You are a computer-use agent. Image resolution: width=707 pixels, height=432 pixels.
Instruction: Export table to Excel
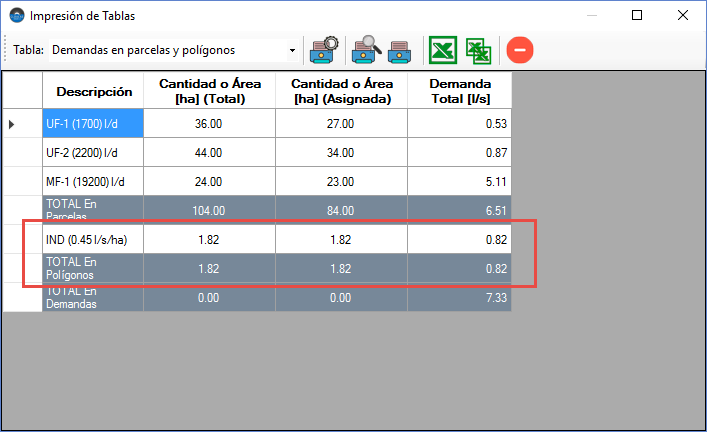pos(443,49)
